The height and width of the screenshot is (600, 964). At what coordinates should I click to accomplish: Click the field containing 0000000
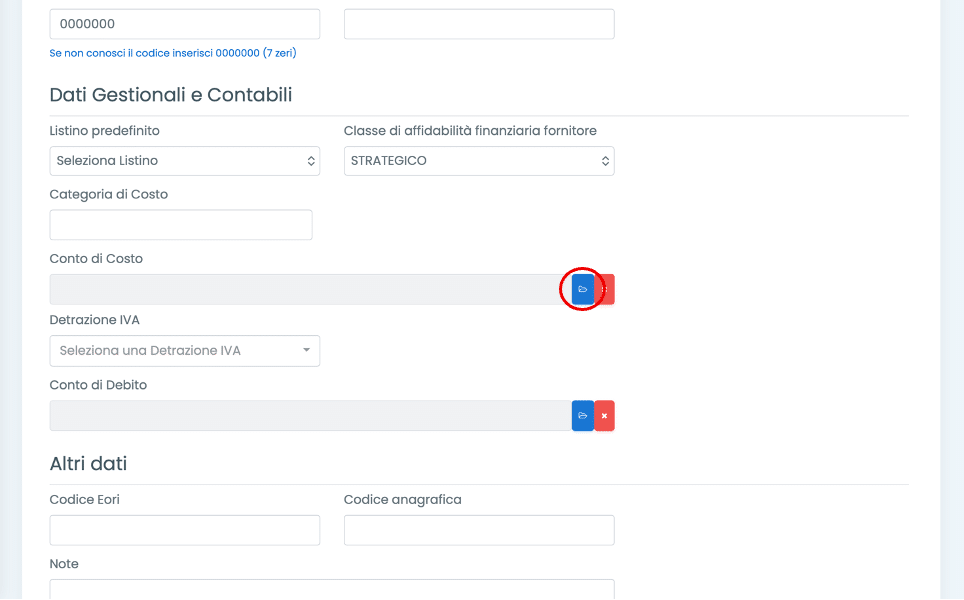click(184, 24)
